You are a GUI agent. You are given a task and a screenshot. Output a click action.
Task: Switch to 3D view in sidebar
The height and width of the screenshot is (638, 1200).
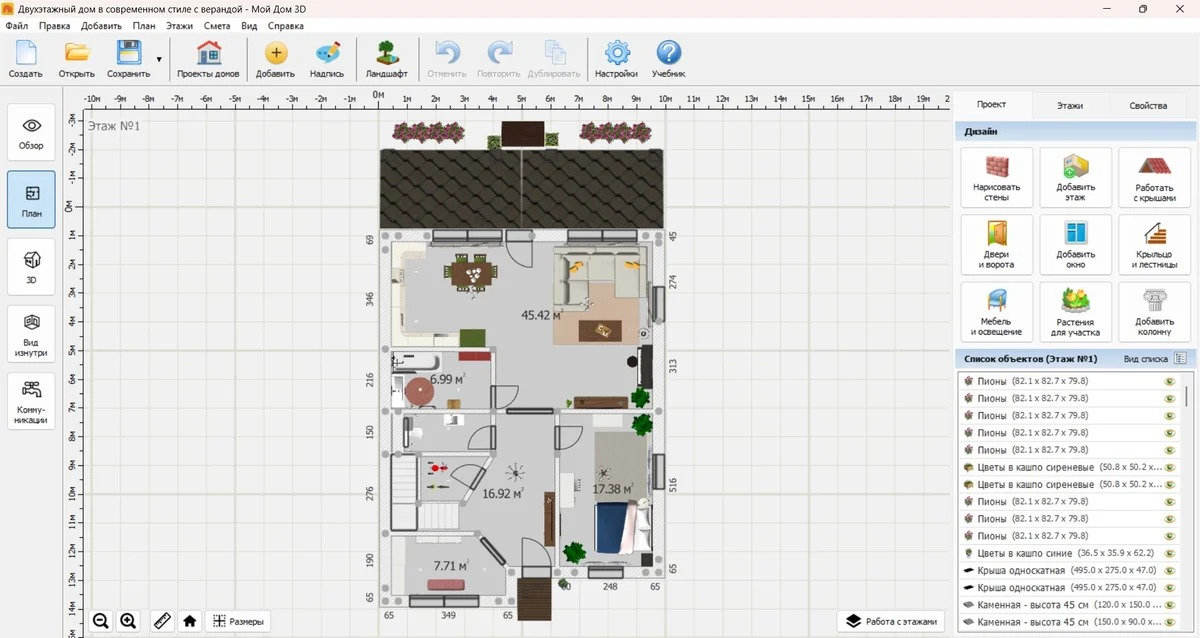click(x=32, y=267)
